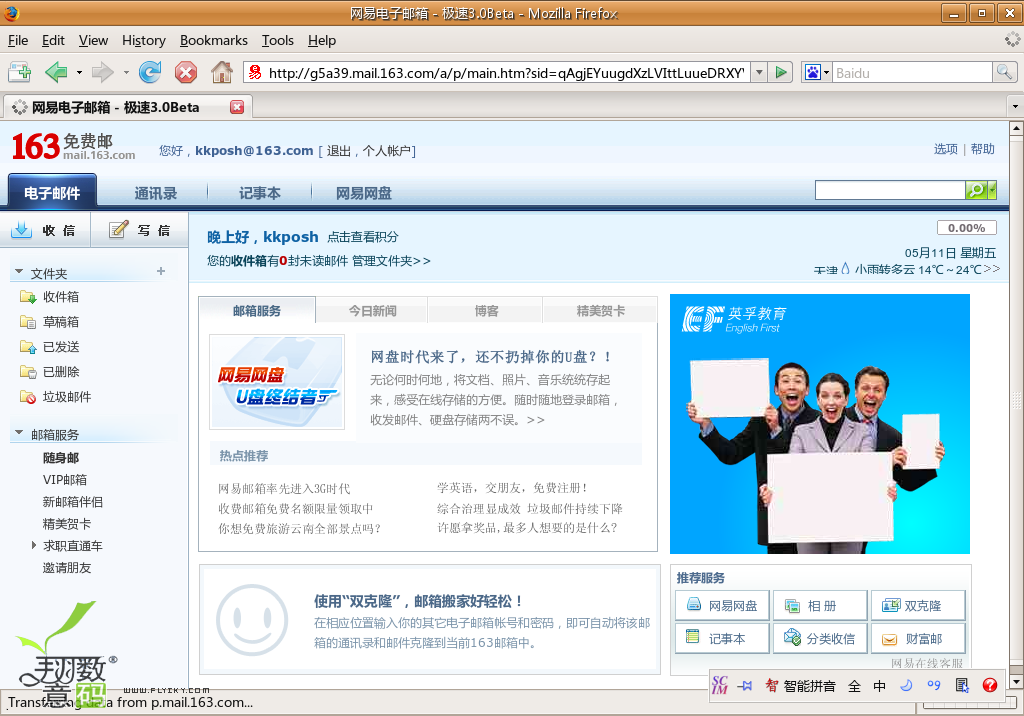Open the Bookmarks menu

click(x=214, y=41)
